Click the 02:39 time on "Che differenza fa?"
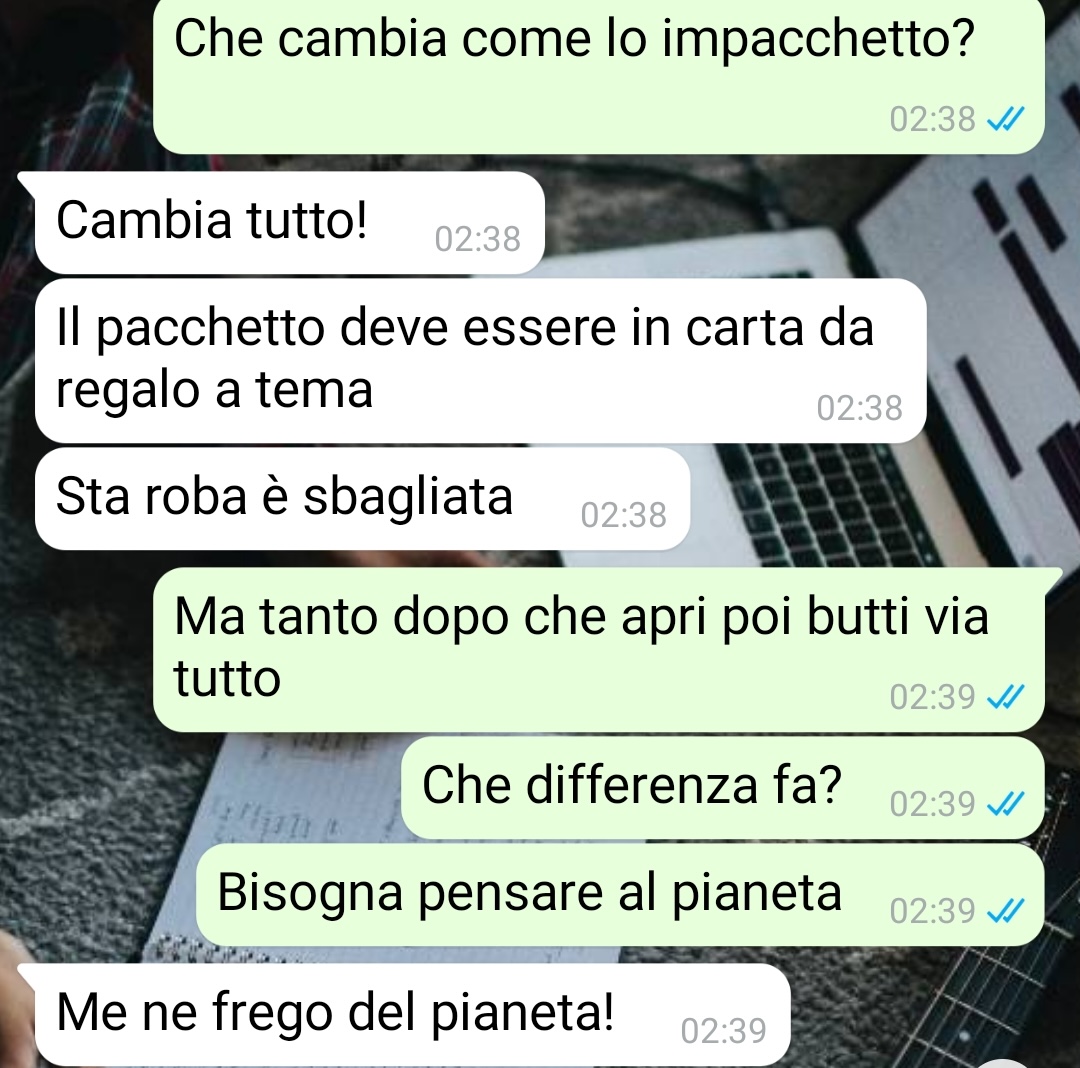1080x1068 pixels. tap(933, 804)
